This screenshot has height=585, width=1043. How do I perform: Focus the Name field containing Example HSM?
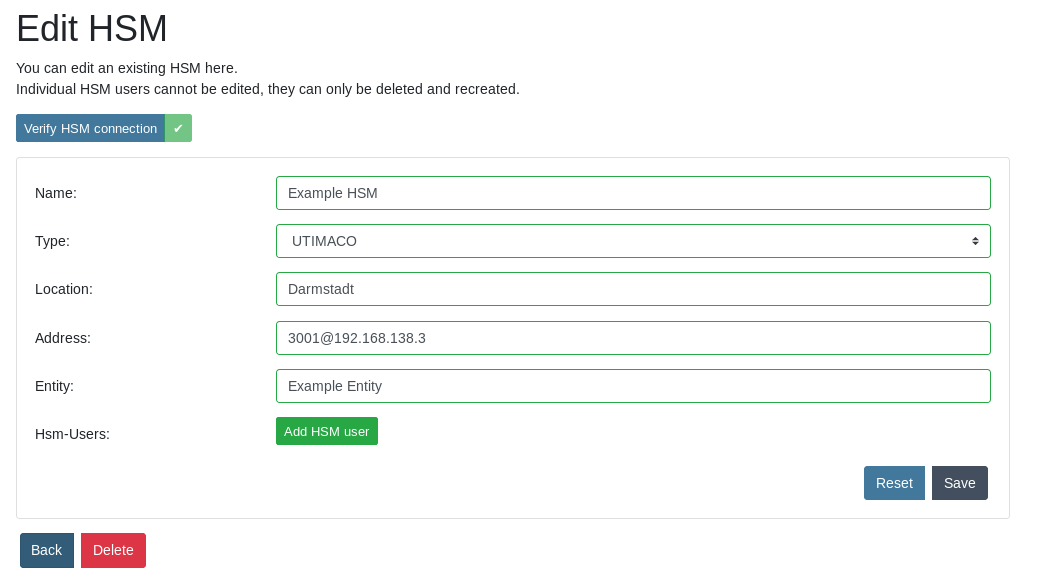coord(632,193)
